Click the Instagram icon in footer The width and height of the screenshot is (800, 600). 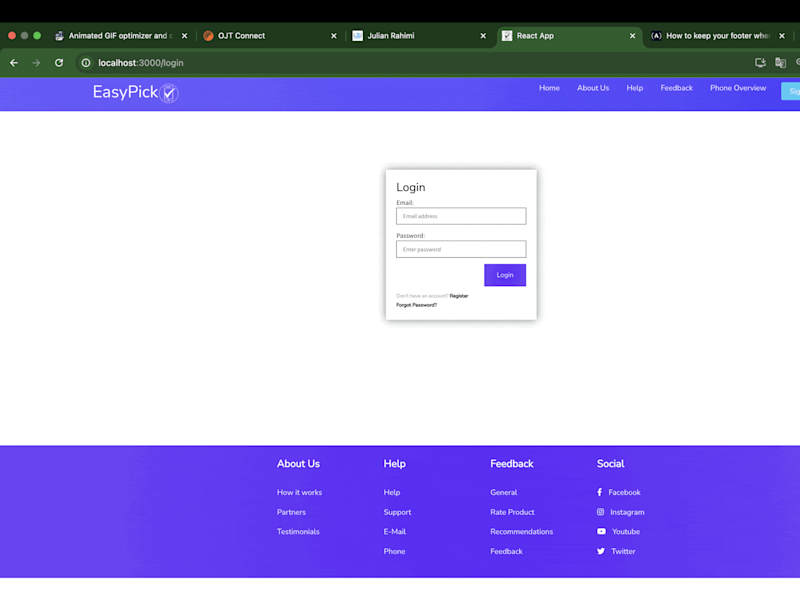(x=601, y=512)
